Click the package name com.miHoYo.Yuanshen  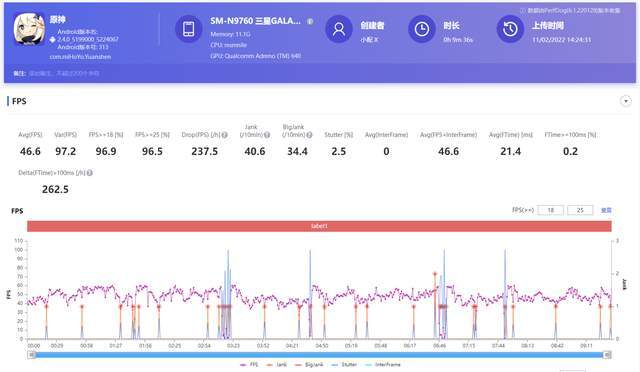point(80,57)
